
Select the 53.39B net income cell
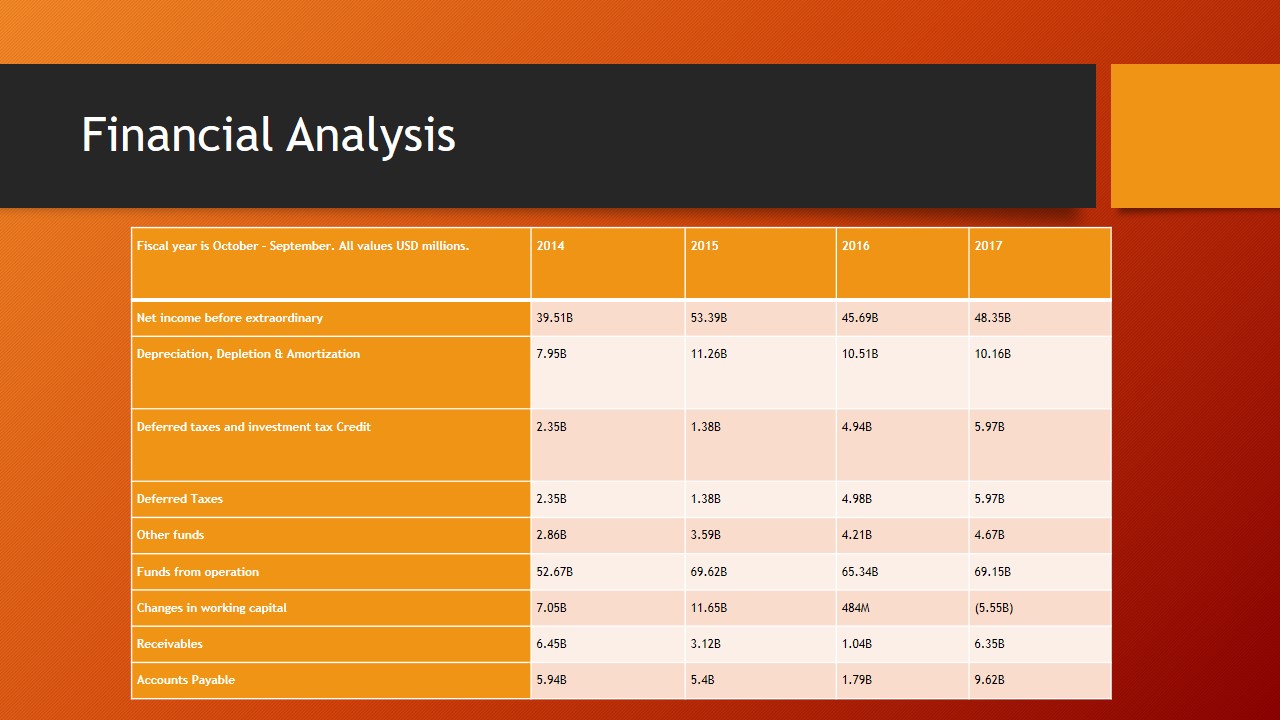(x=709, y=318)
